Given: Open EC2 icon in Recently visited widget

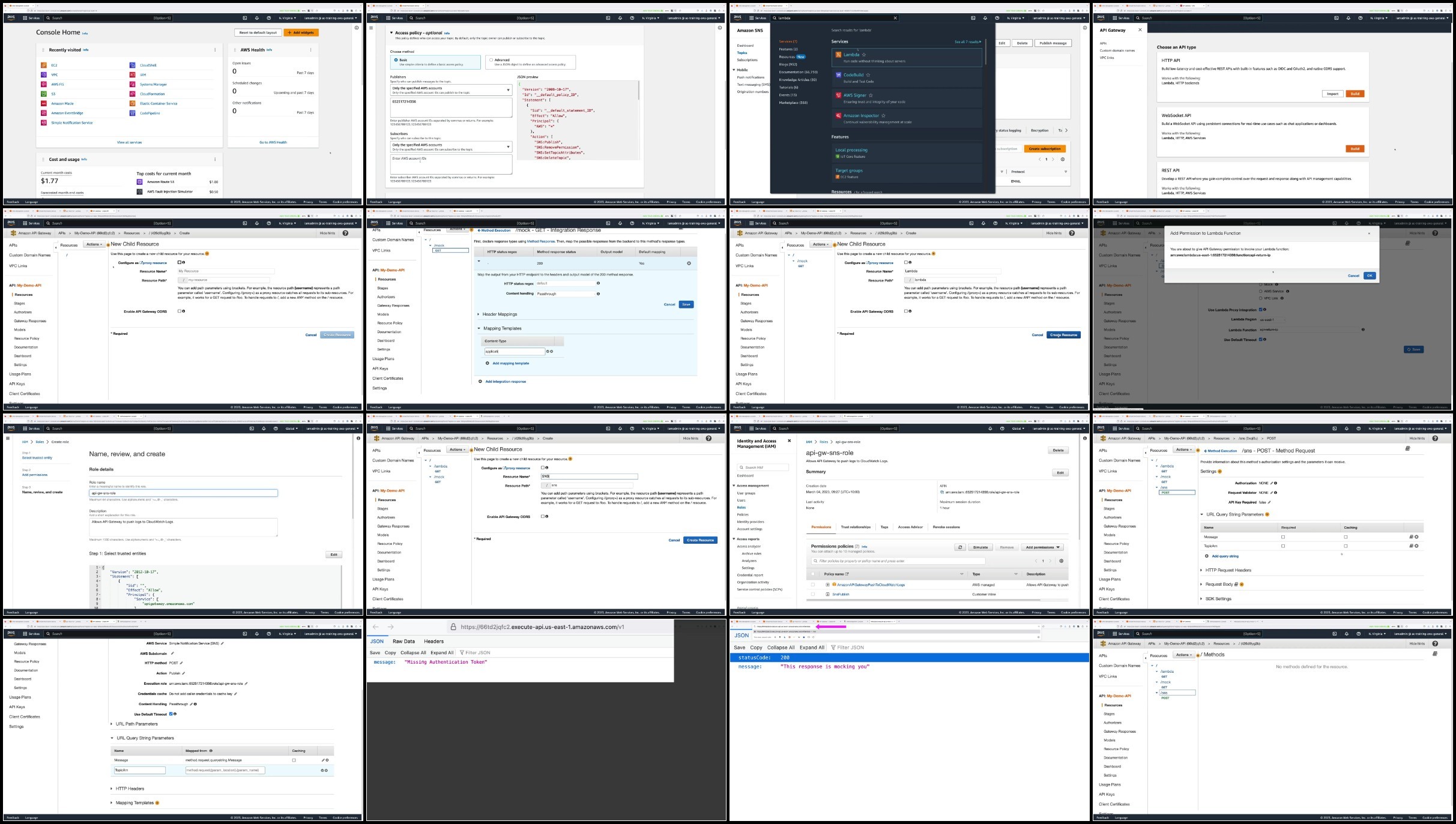Looking at the screenshot, I should tap(44, 65).
